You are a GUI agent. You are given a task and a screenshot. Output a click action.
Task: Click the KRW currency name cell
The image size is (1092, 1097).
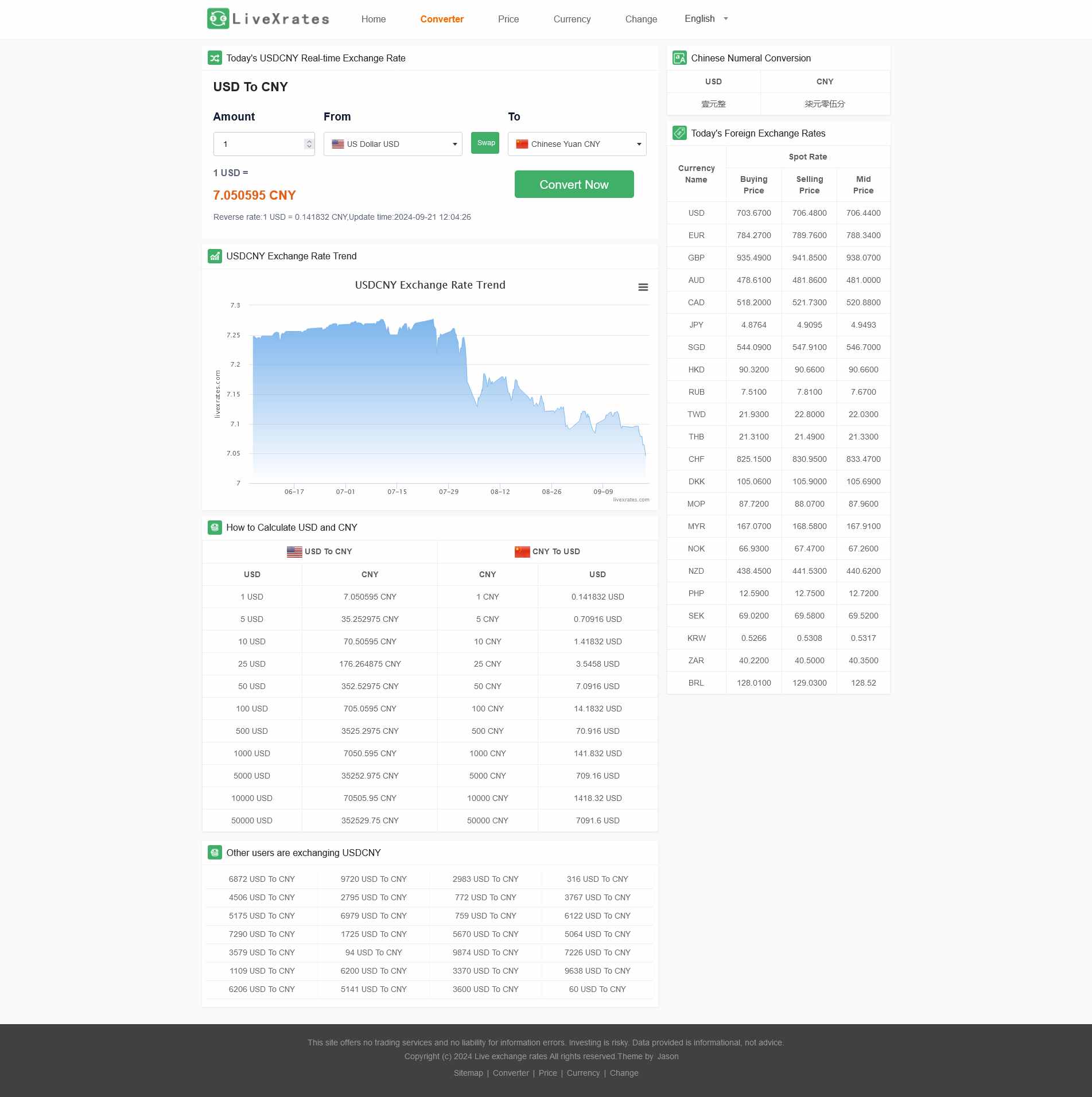(696, 638)
